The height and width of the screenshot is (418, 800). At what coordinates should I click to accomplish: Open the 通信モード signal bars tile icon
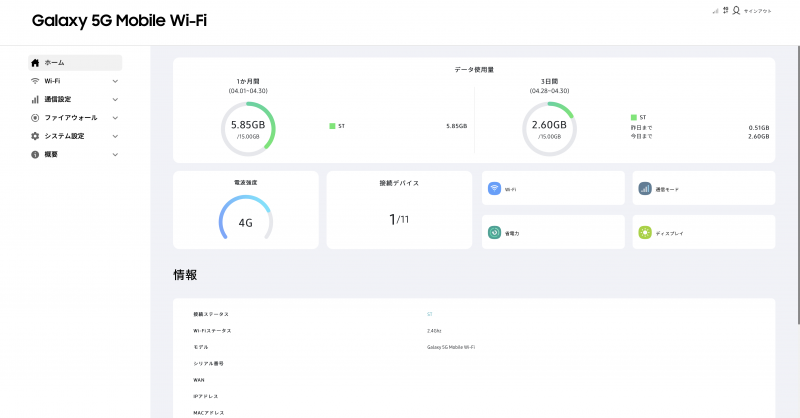(x=645, y=188)
